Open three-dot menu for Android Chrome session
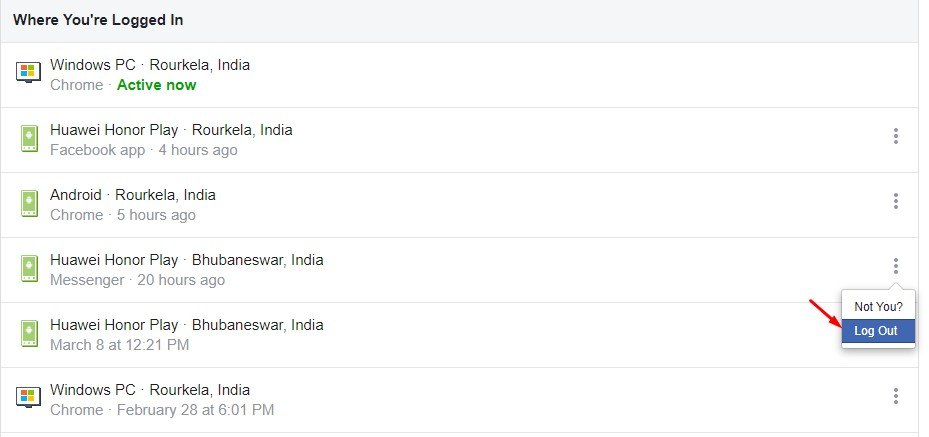 895,201
